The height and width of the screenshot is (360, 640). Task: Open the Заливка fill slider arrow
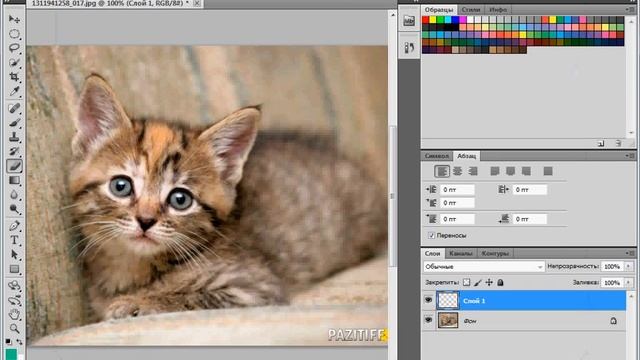[628, 282]
